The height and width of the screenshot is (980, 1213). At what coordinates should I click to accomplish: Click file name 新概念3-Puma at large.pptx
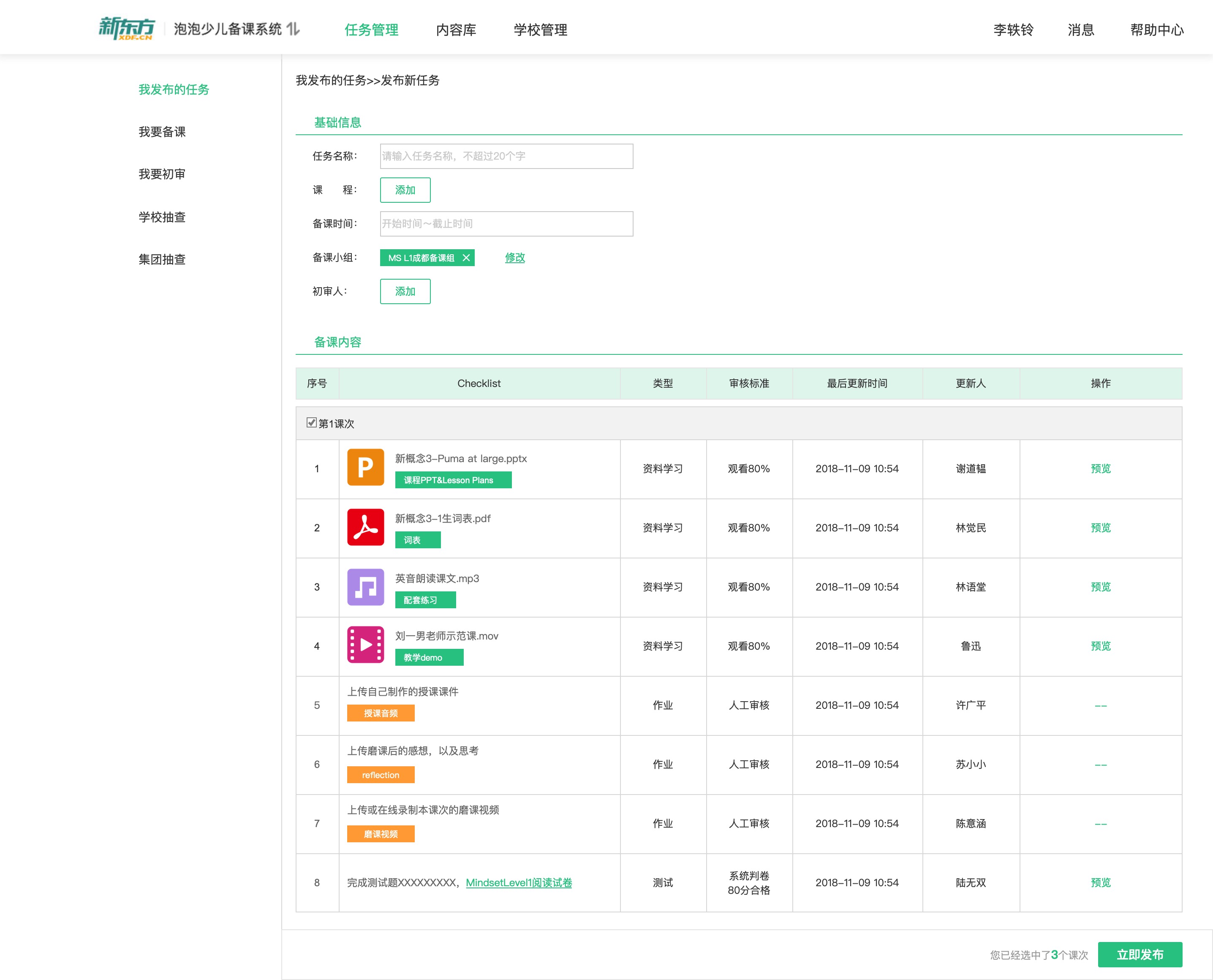tap(461, 458)
